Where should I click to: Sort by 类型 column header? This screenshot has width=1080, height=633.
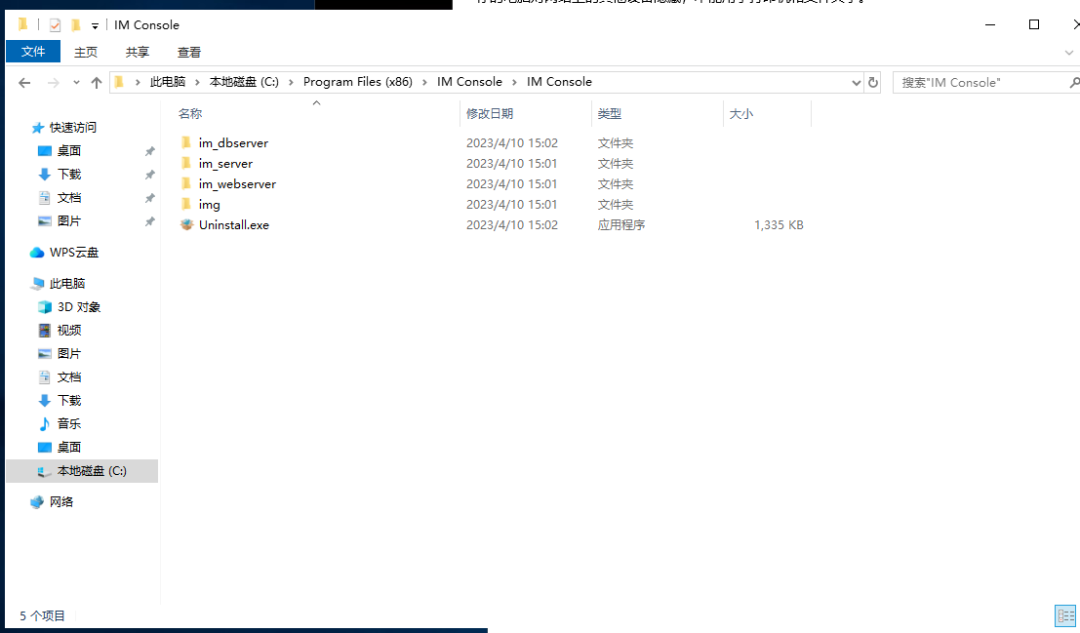coord(609,114)
